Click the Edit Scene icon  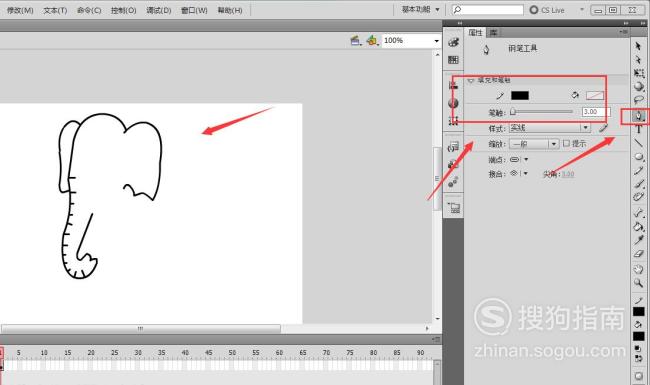point(356,40)
